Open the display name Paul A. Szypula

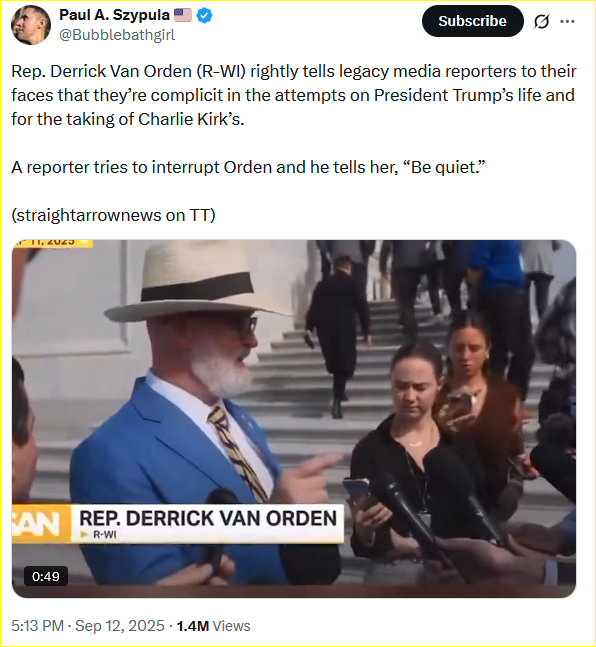(114, 15)
